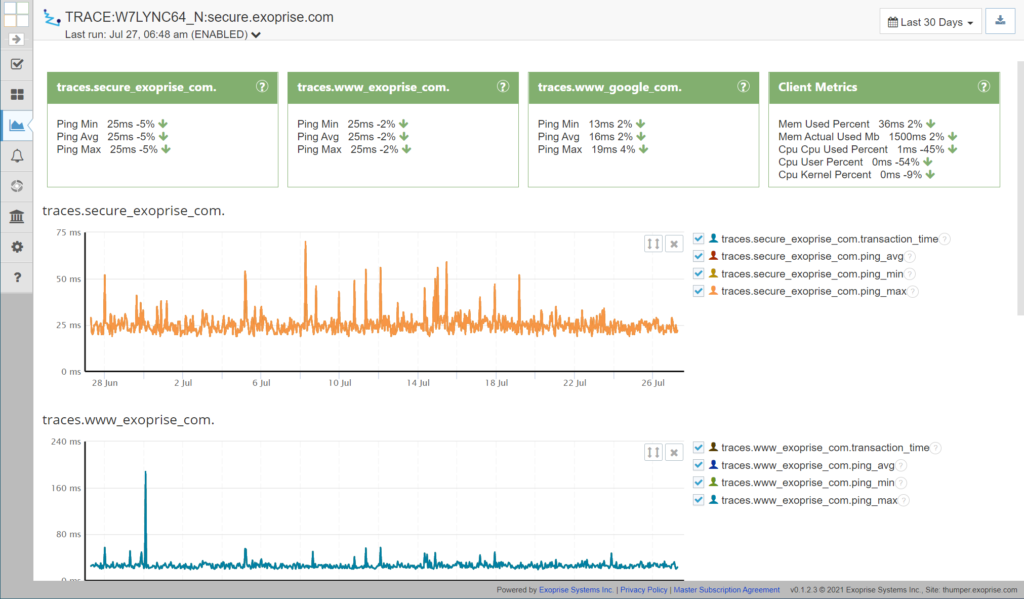Open alarms bell icon in the sidebar
Screen dimensions: 1024x599
pos(17,155)
